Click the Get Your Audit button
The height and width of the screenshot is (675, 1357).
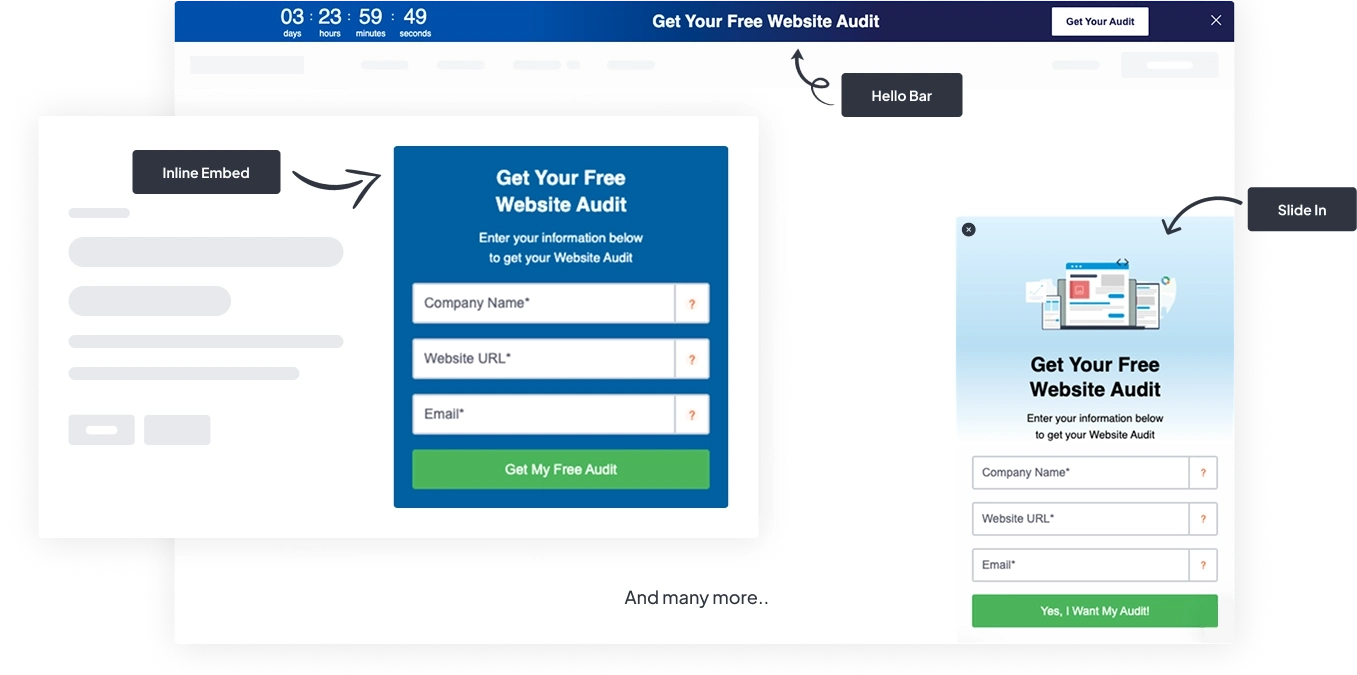1100,21
